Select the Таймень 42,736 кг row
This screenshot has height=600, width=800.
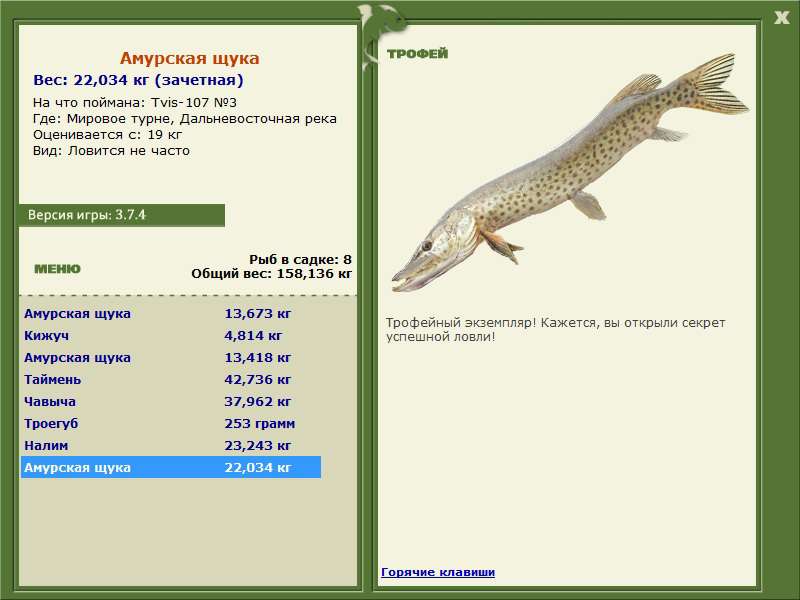pos(170,380)
